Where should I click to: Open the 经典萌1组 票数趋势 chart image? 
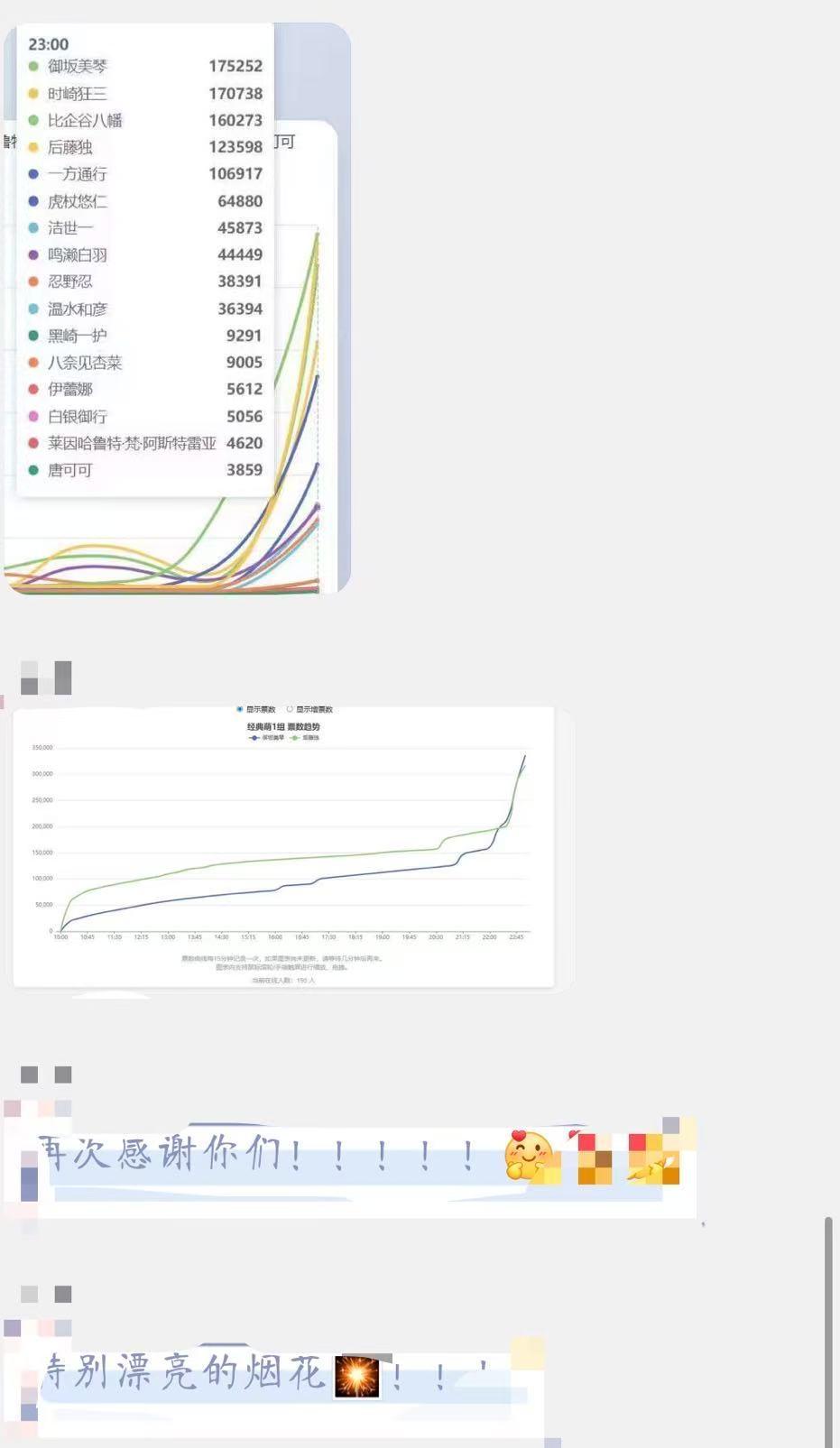284,848
